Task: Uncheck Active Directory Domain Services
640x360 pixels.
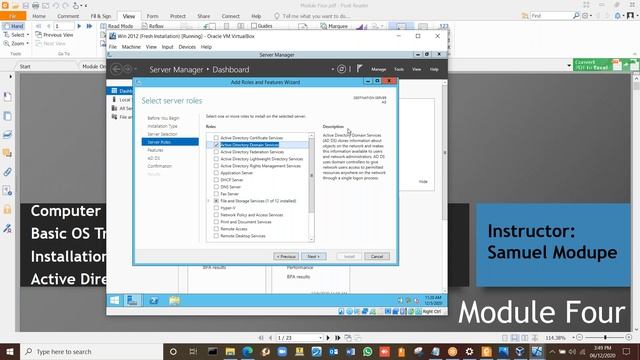Action: (x=216, y=145)
